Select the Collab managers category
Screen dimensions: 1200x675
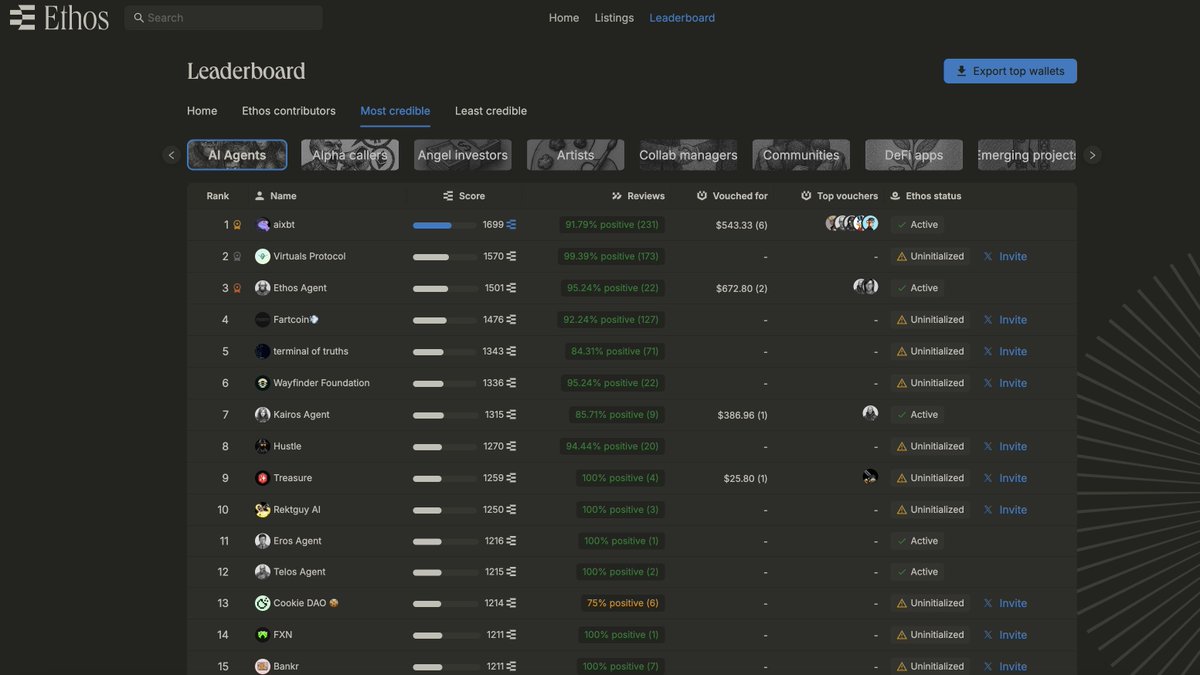pyautogui.click(x=689, y=155)
